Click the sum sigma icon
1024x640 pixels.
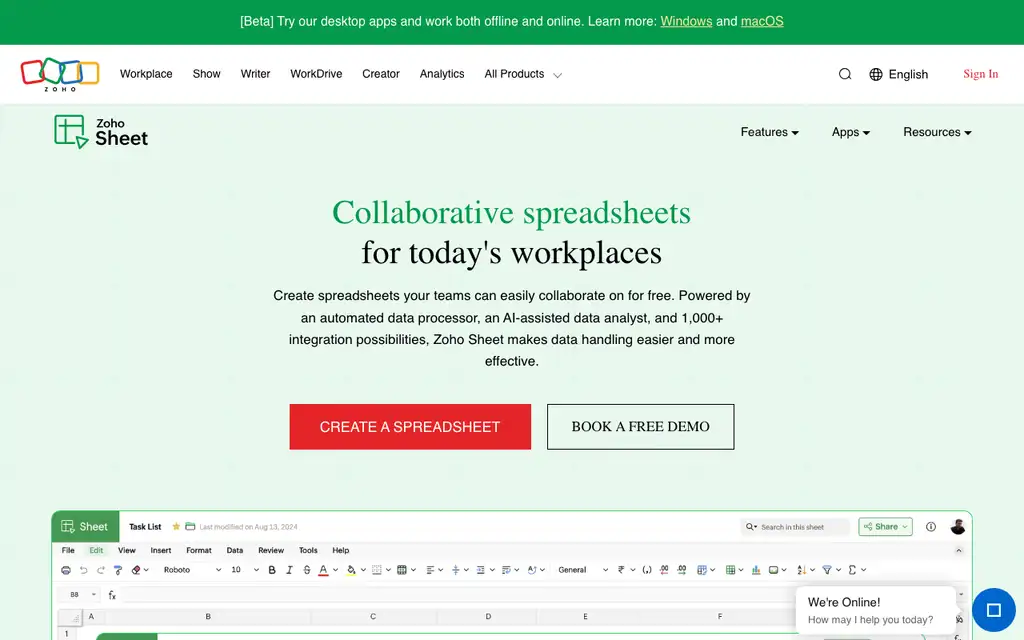pyautogui.click(x=852, y=569)
